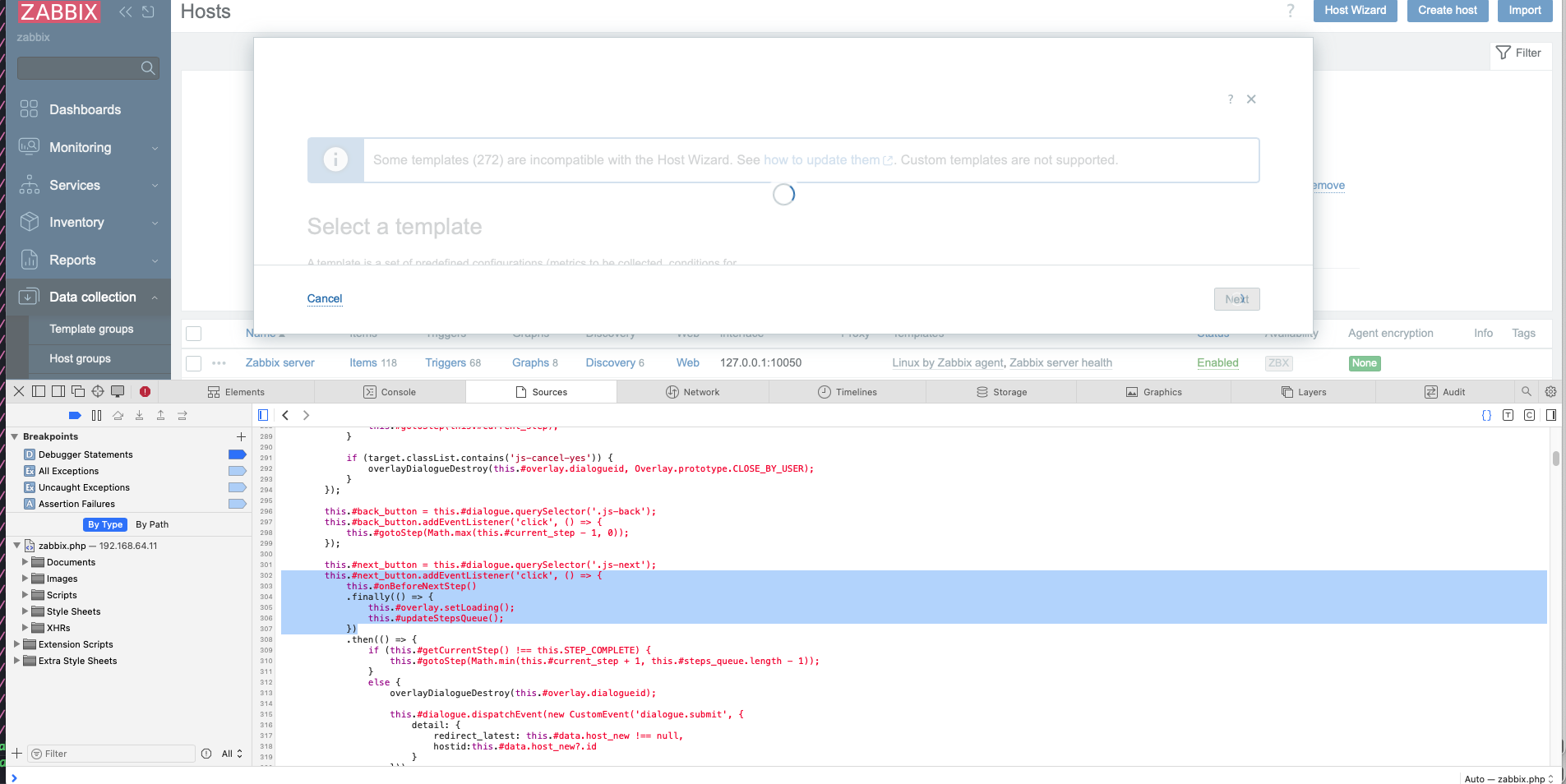Image resolution: width=1566 pixels, height=784 pixels.
Task: Toggle all breakpoints enabled
Action: point(75,416)
